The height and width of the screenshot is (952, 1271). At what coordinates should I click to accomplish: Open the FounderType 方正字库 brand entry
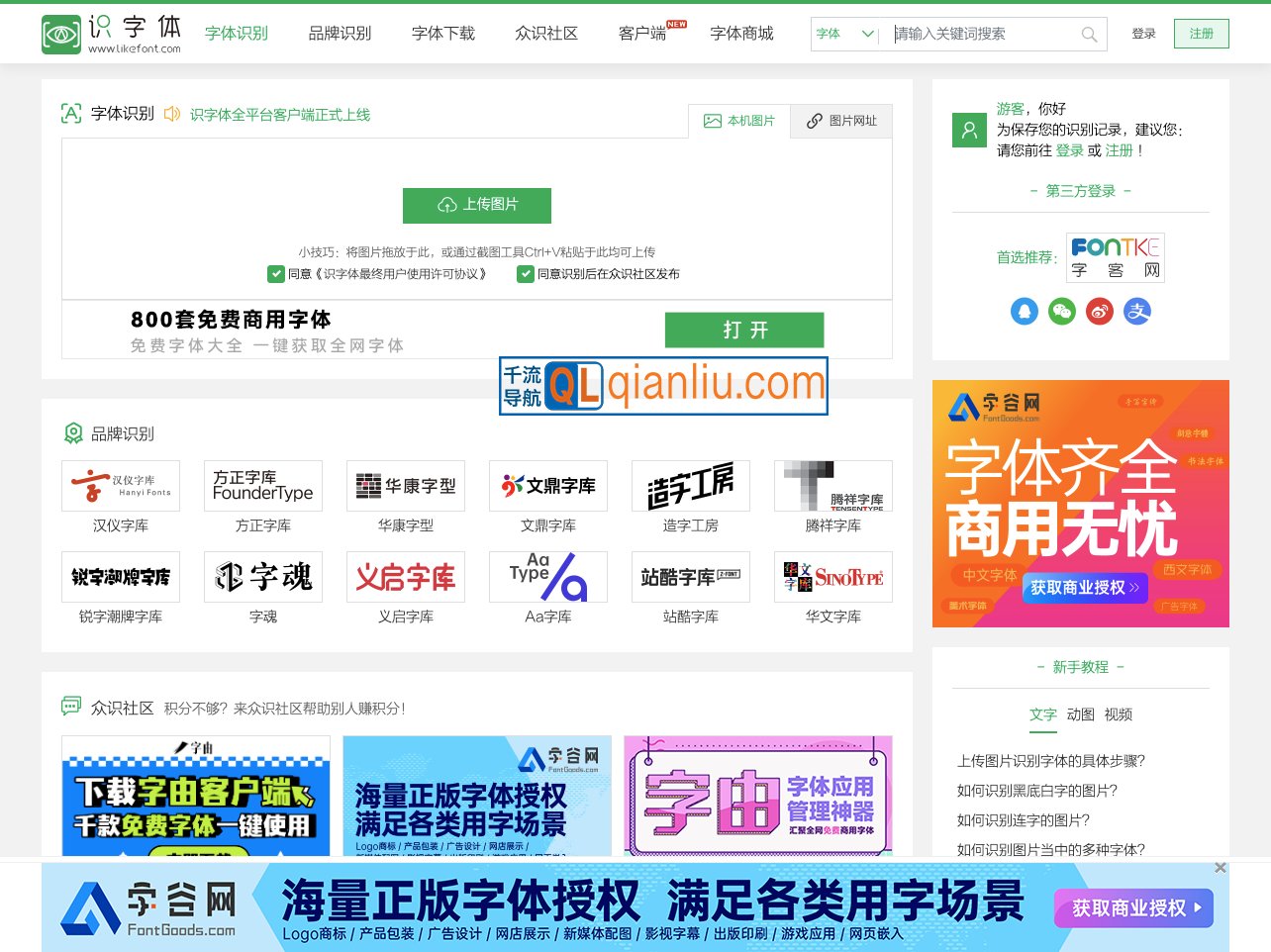[262, 485]
